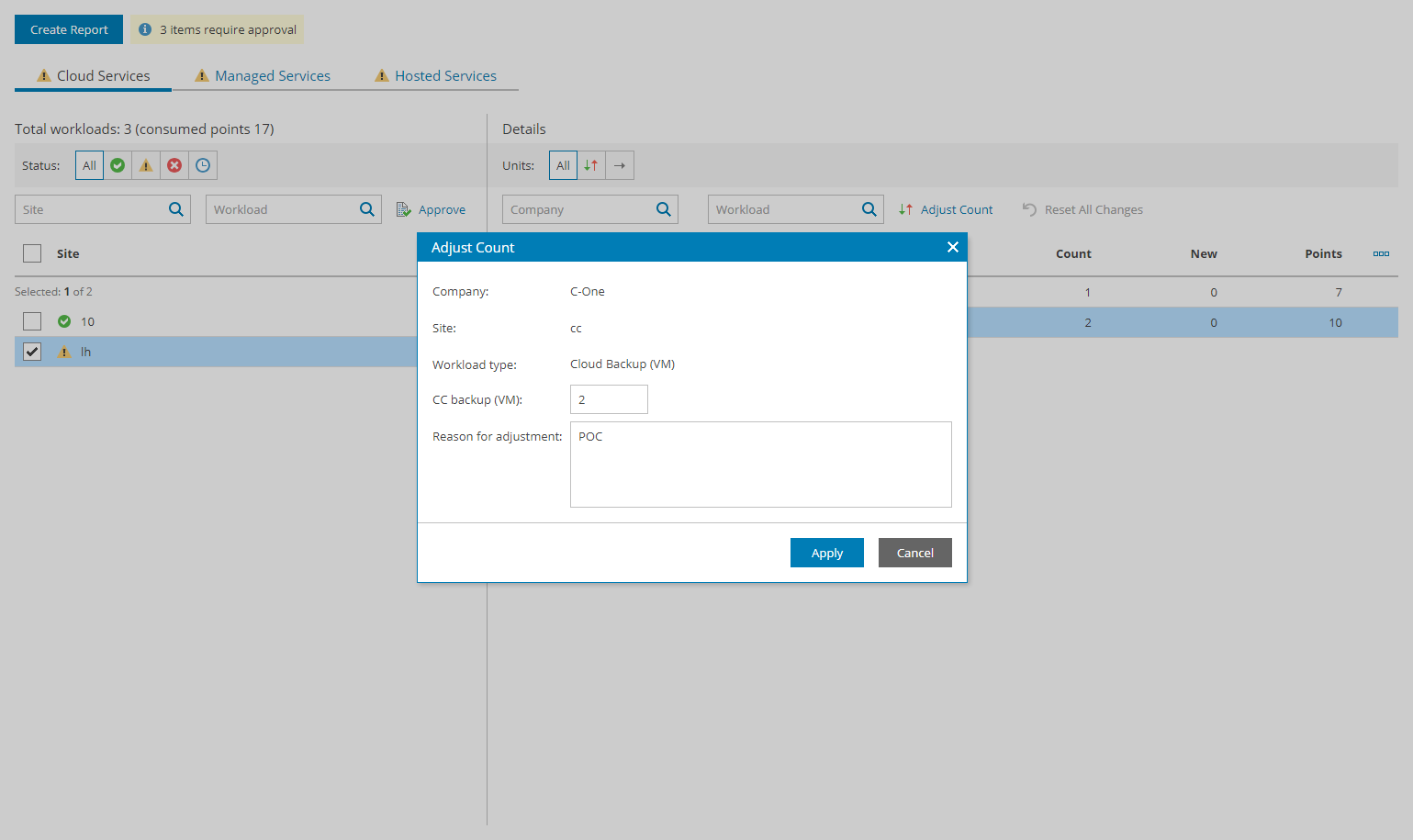Click the Approve icon

[402, 209]
